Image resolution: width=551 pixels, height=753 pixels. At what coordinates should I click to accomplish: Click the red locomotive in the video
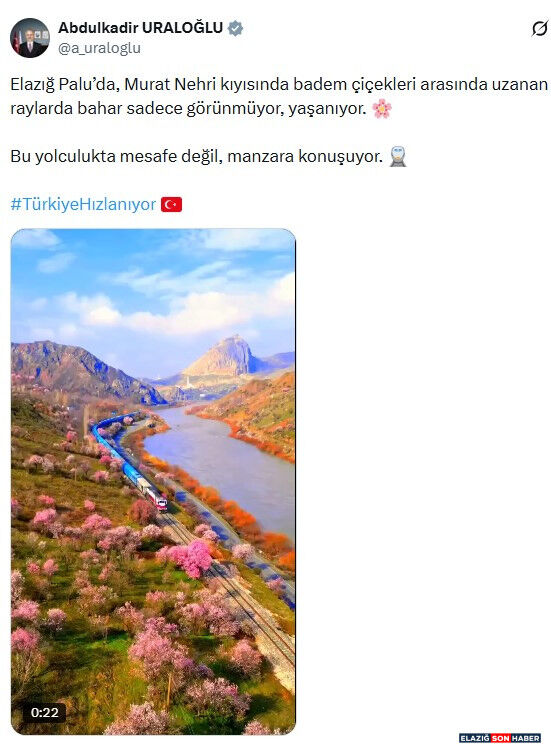[157, 499]
